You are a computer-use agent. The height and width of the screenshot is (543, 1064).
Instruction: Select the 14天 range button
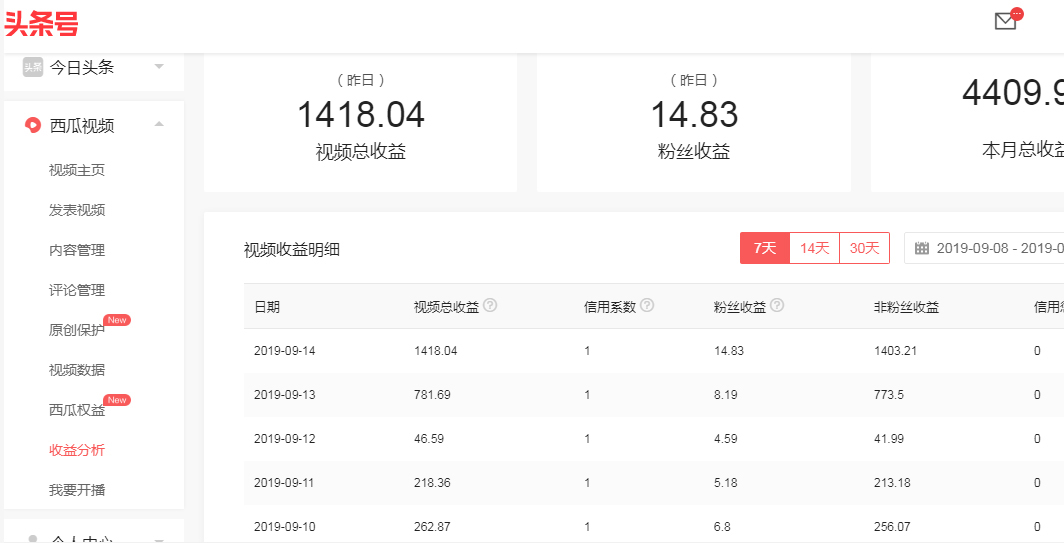tap(814, 248)
